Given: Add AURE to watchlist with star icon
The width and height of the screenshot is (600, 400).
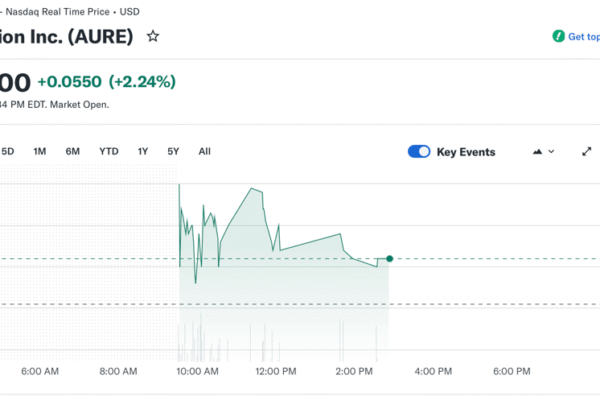Looking at the screenshot, I should [153, 36].
